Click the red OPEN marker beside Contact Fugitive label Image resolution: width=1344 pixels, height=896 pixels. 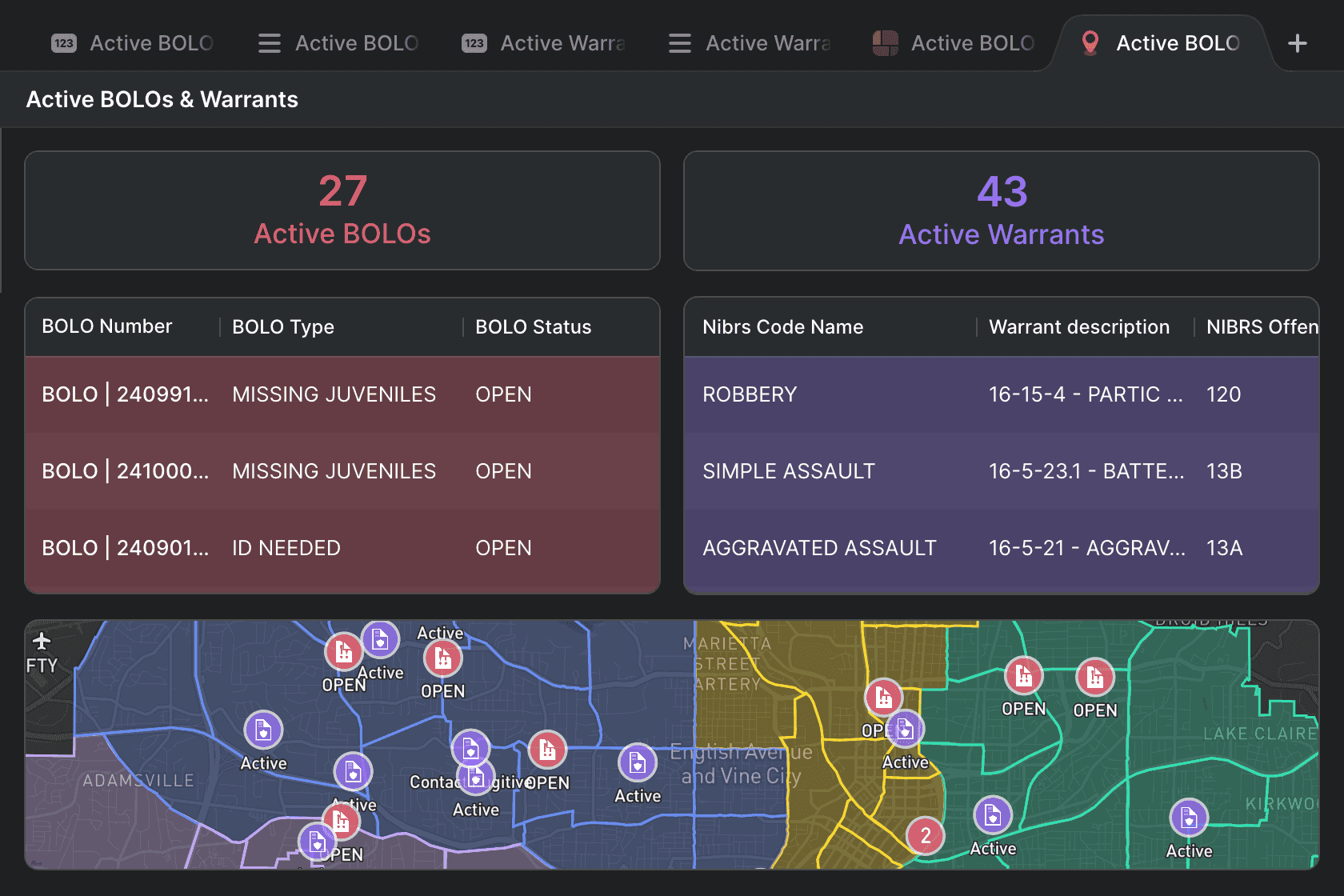pyautogui.click(x=547, y=750)
